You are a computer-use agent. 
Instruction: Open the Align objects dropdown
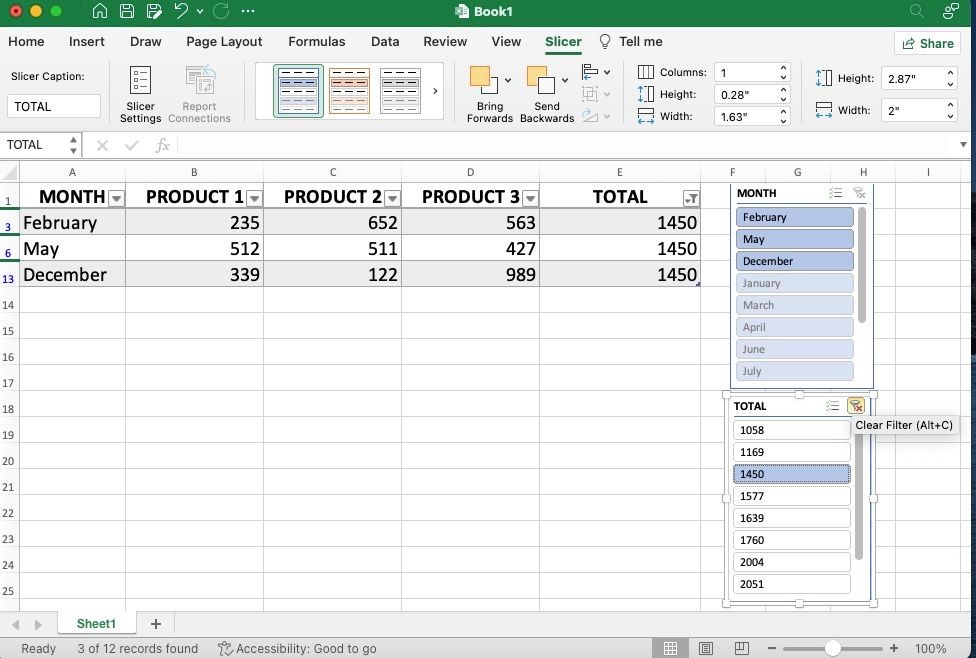pyautogui.click(x=596, y=72)
